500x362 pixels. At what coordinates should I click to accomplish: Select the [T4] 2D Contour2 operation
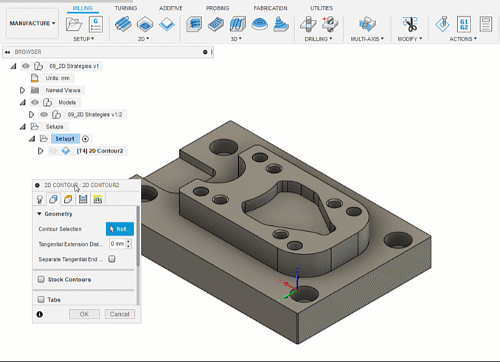(x=100, y=151)
